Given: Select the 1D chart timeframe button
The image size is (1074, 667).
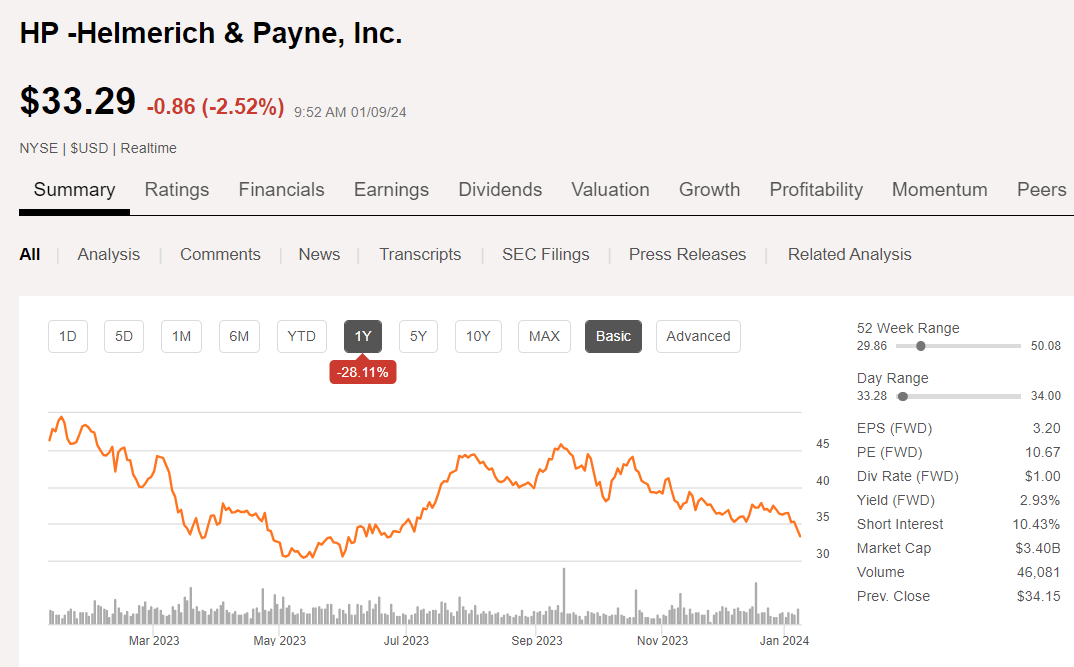Looking at the screenshot, I should [67, 336].
